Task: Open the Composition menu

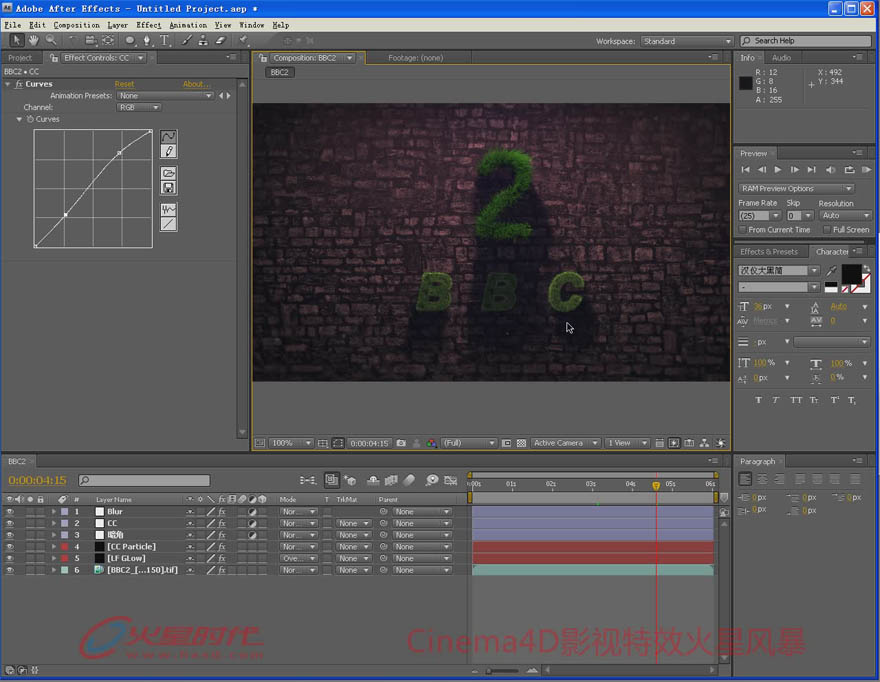Action: (x=76, y=25)
